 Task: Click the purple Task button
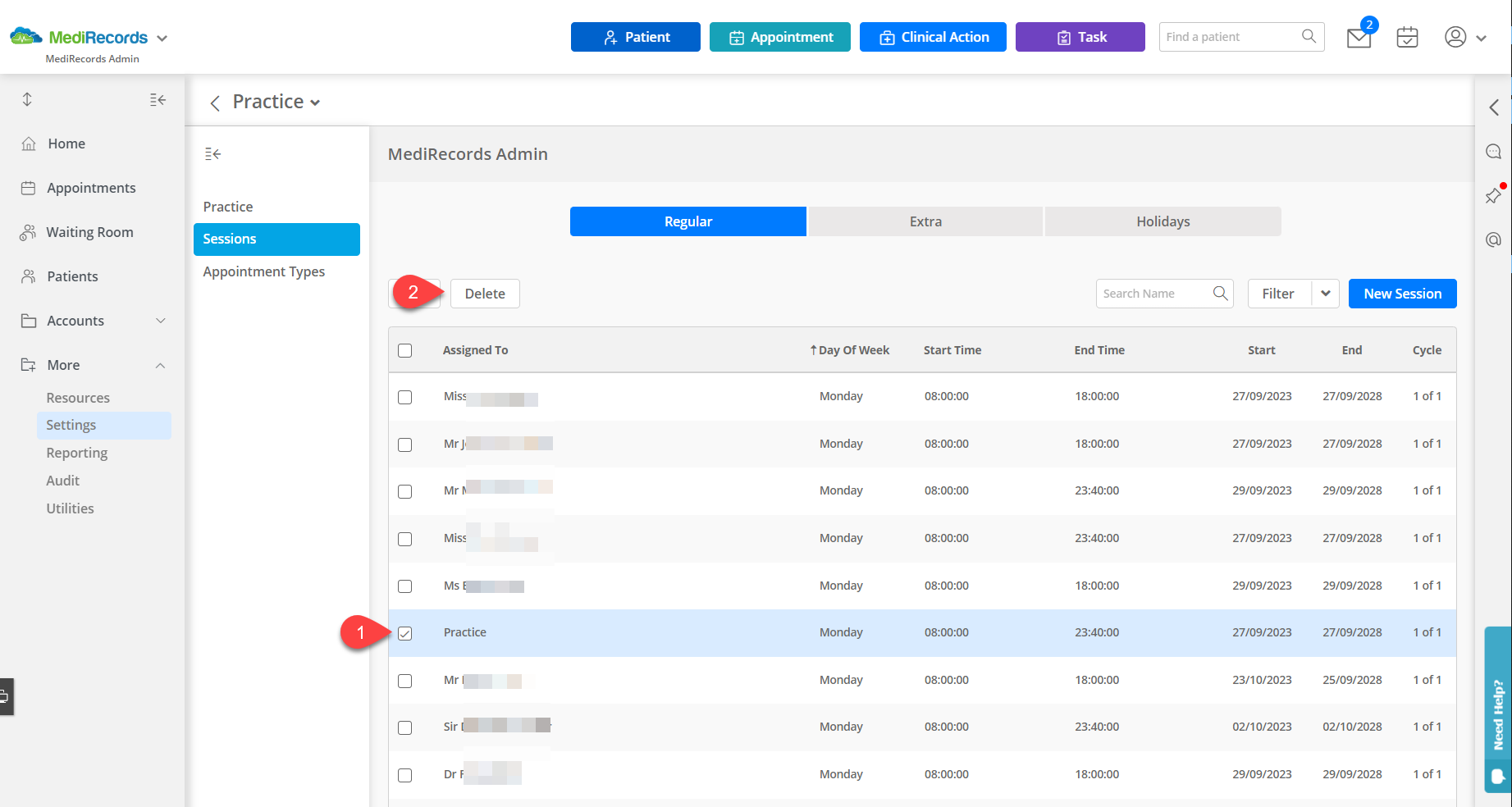click(1080, 37)
